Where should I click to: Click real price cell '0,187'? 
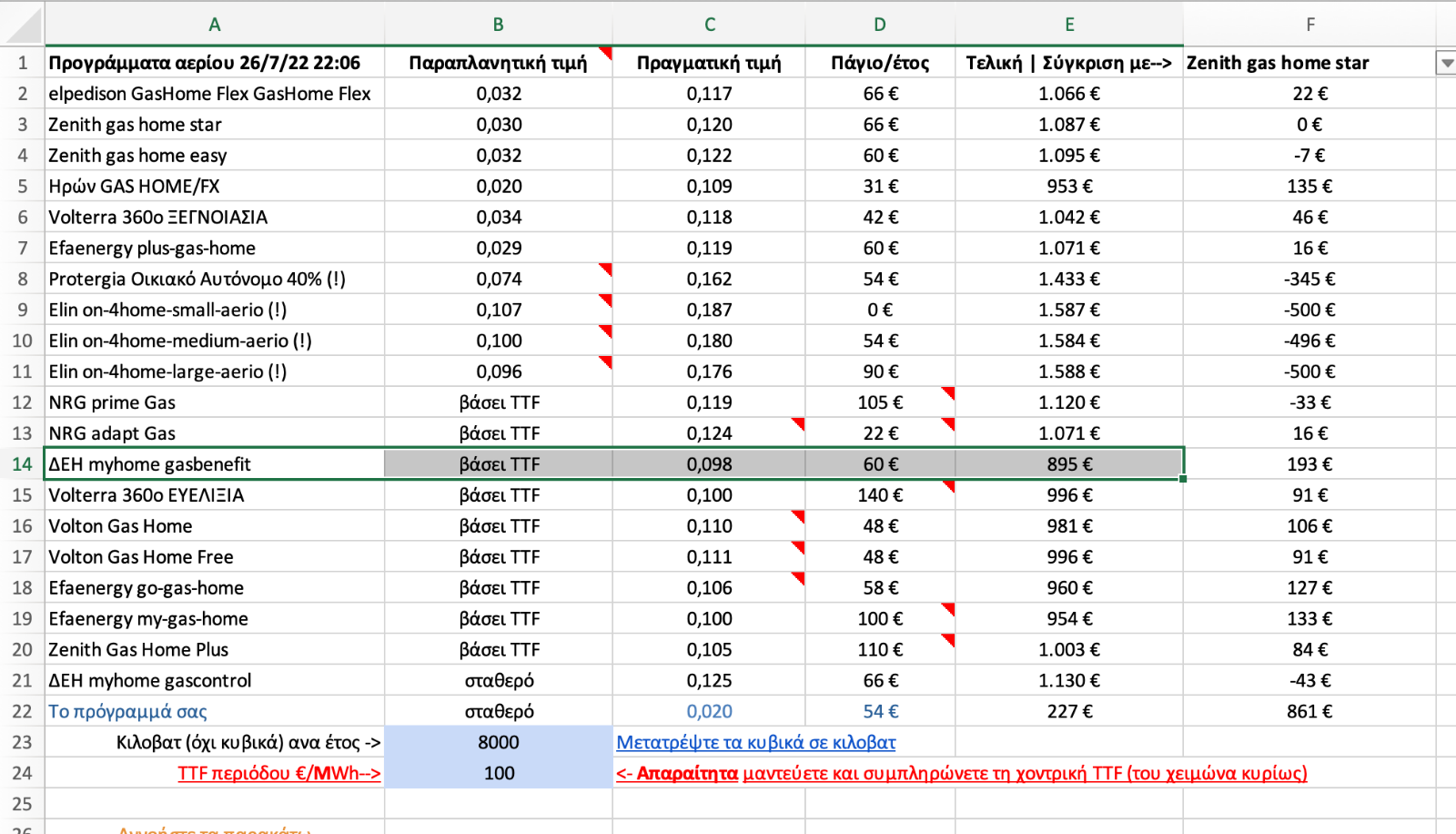coord(709,310)
